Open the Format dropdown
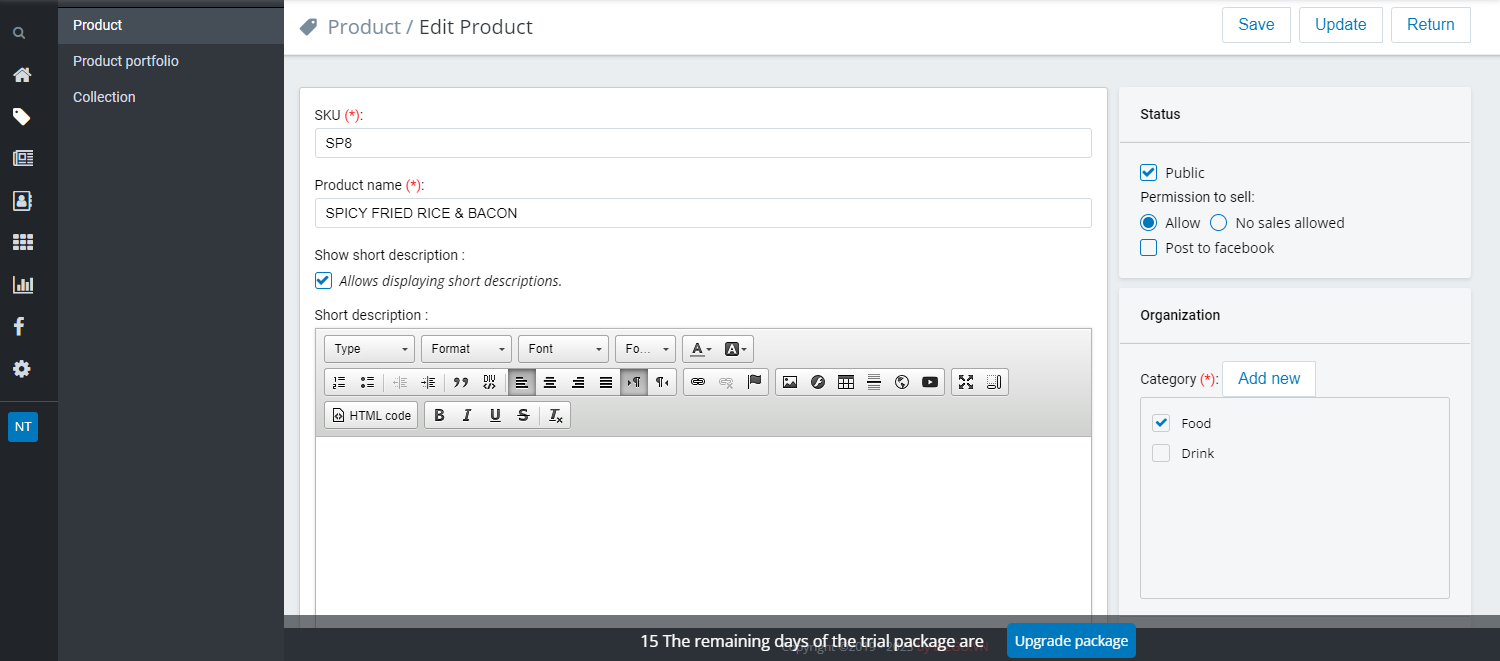The width and height of the screenshot is (1500, 661). coord(466,349)
